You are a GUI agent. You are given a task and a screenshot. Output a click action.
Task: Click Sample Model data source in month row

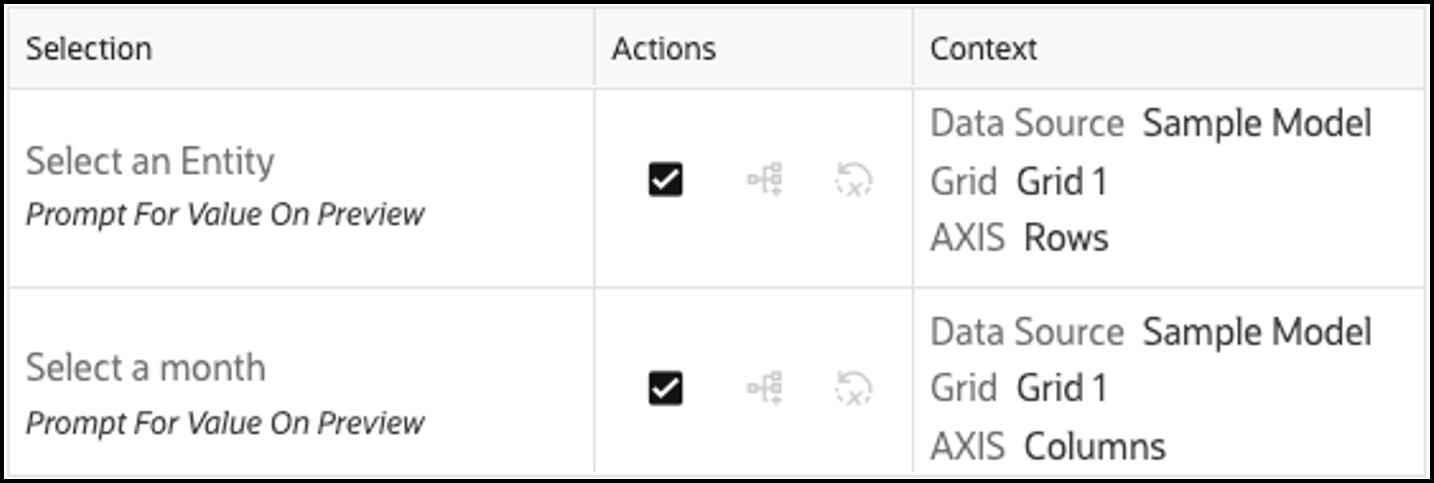tap(1257, 332)
